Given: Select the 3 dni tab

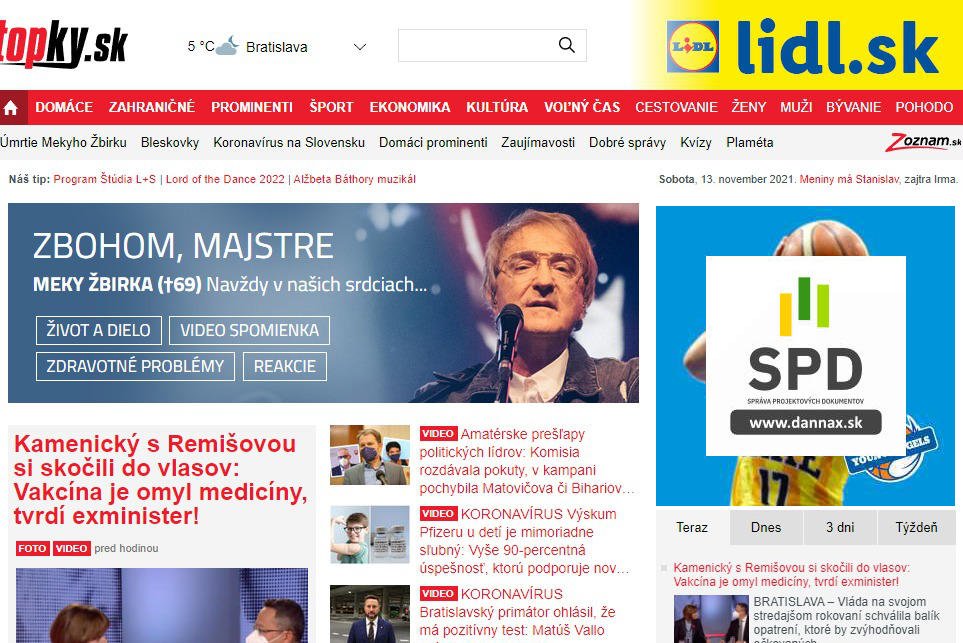Looking at the screenshot, I should coord(840,528).
